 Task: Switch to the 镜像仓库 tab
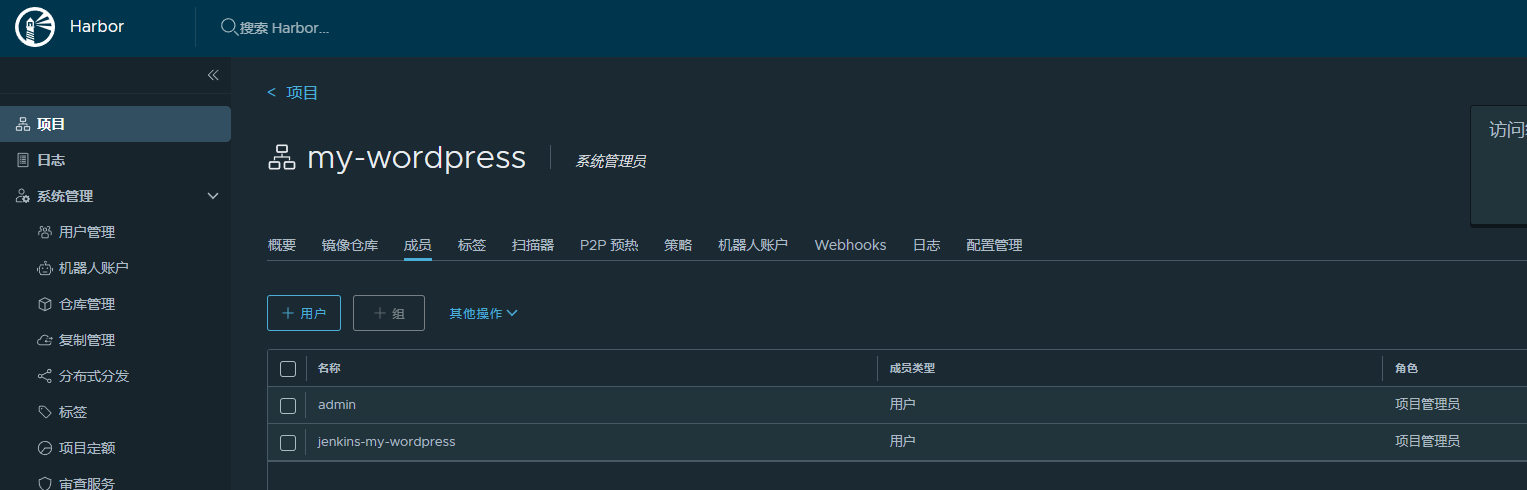(350, 245)
